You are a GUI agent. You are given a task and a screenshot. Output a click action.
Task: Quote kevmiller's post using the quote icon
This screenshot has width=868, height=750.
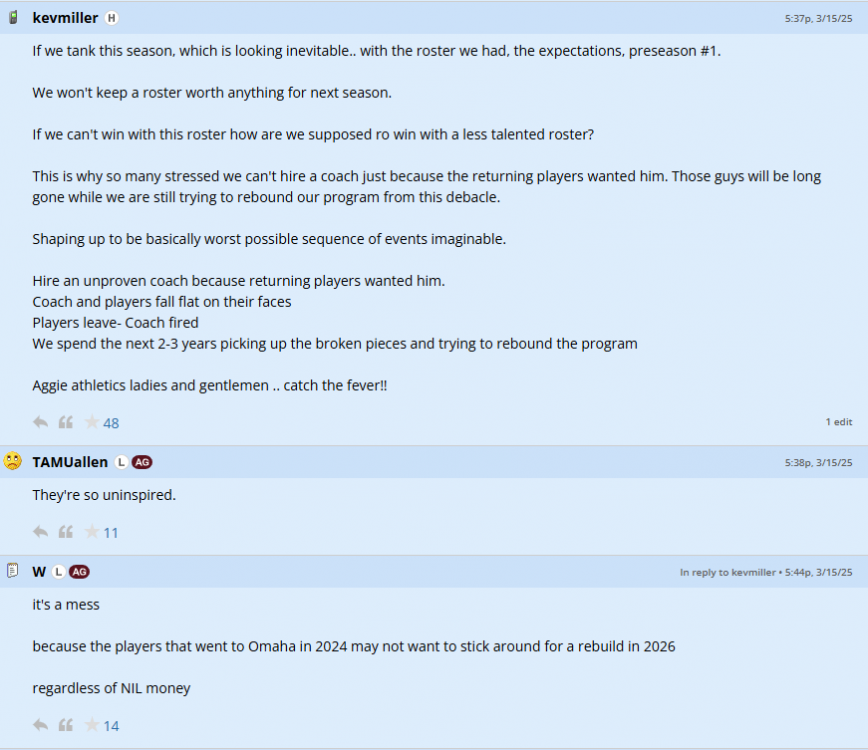coord(66,422)
